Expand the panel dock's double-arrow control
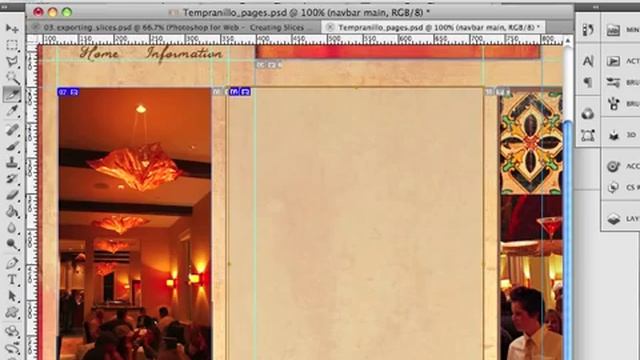640x360 pixels. tap(596, 7)
